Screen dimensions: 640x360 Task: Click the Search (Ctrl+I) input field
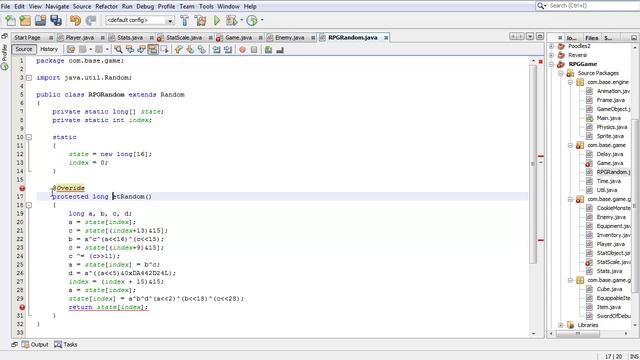pyautogui.click(x=592, y=6)
